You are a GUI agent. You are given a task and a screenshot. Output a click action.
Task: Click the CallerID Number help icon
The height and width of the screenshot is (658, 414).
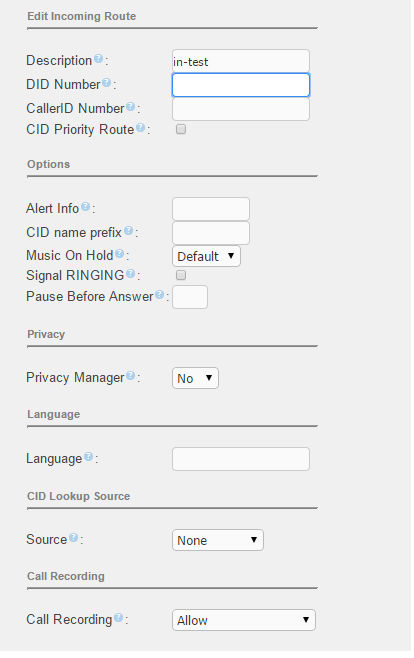pyautogui.click(x=130, y=107)
